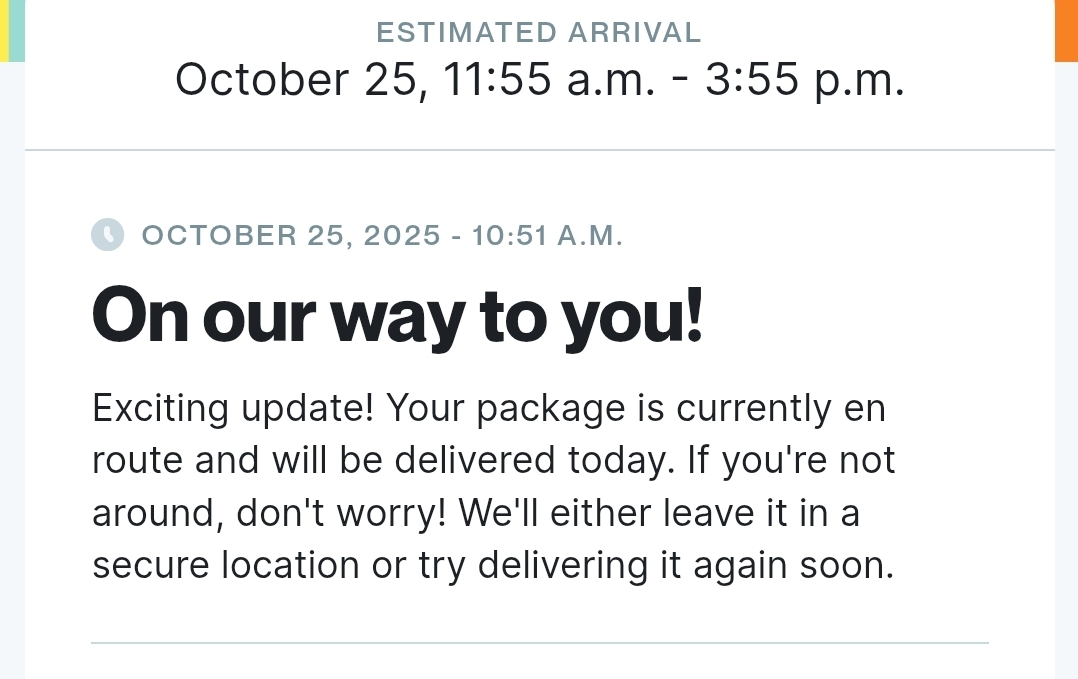Viewport: 1078px width, 679px height.
Task: Click the word "currently" in the message
Action: (x=753, y=409)
